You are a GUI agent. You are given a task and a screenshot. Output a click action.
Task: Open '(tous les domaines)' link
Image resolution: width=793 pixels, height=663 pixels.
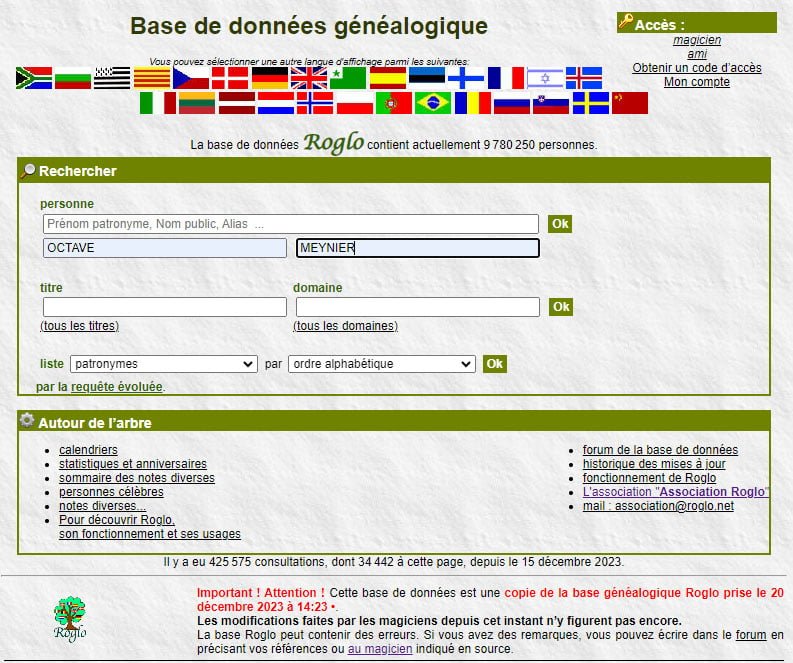(x=345, y=326)
